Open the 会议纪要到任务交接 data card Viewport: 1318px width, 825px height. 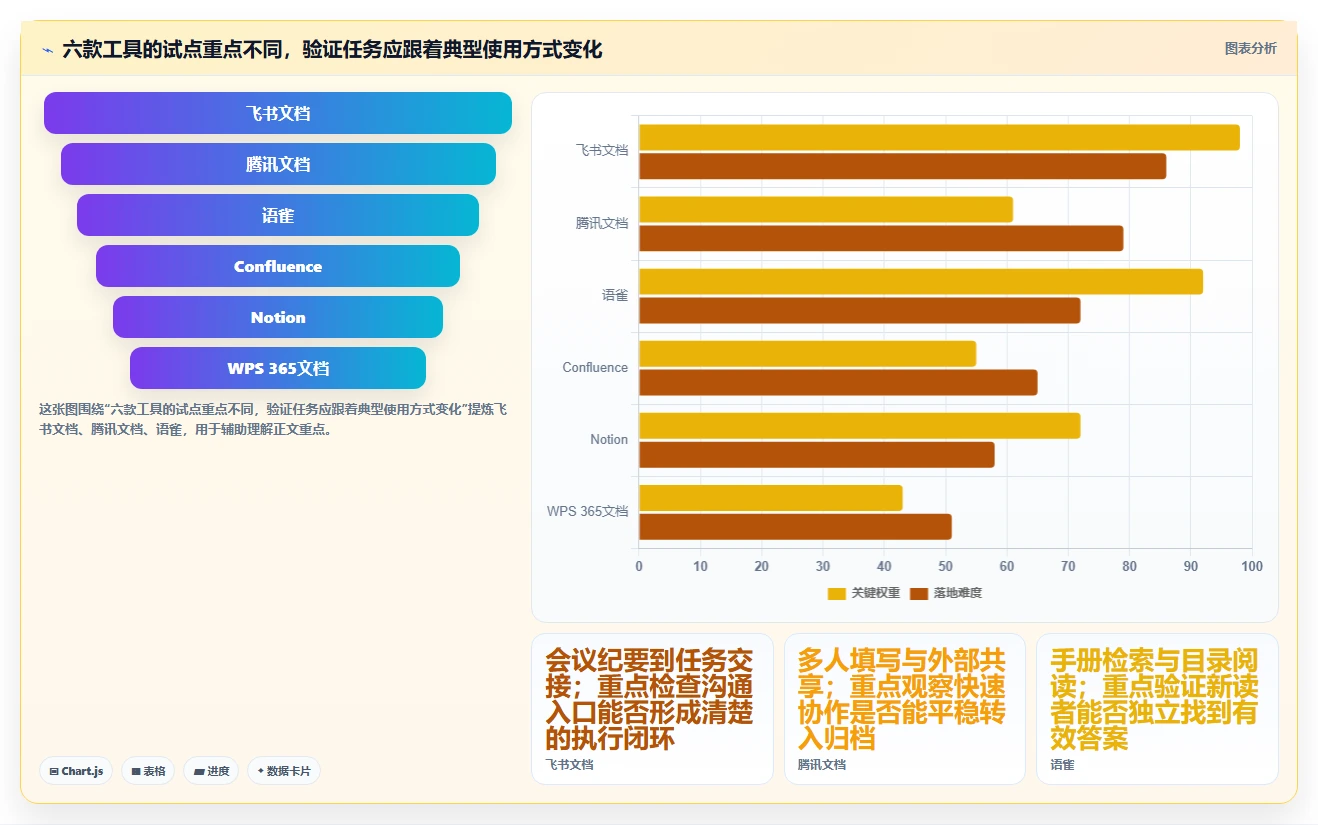(x=652, y=709)
